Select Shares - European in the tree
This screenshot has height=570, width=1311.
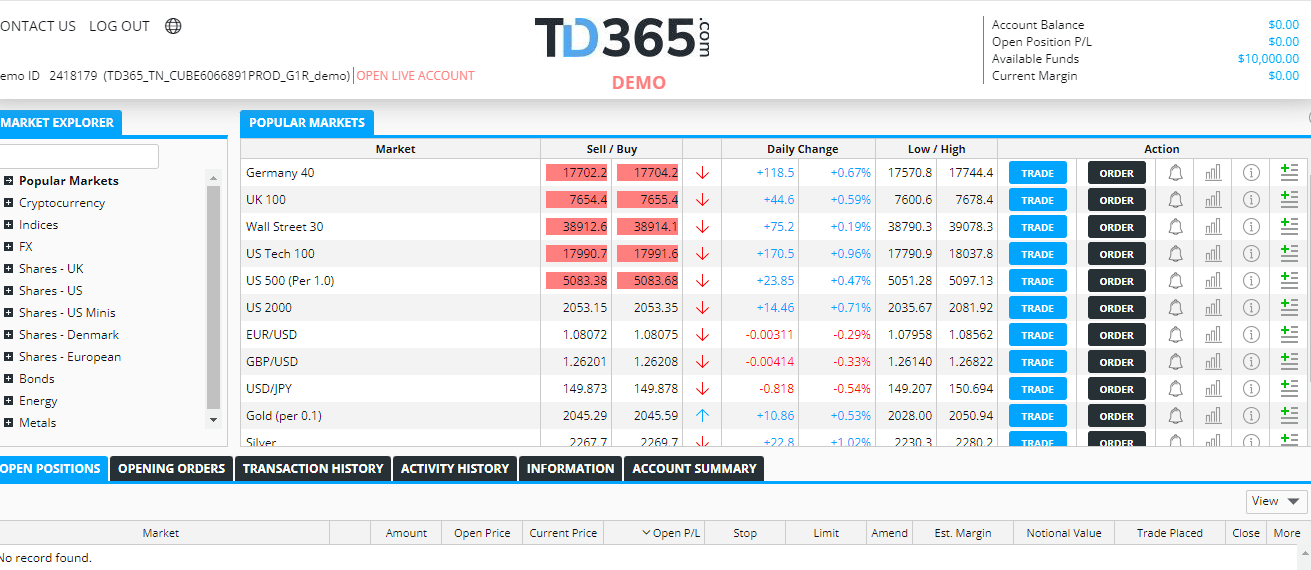tap(70, 357)
